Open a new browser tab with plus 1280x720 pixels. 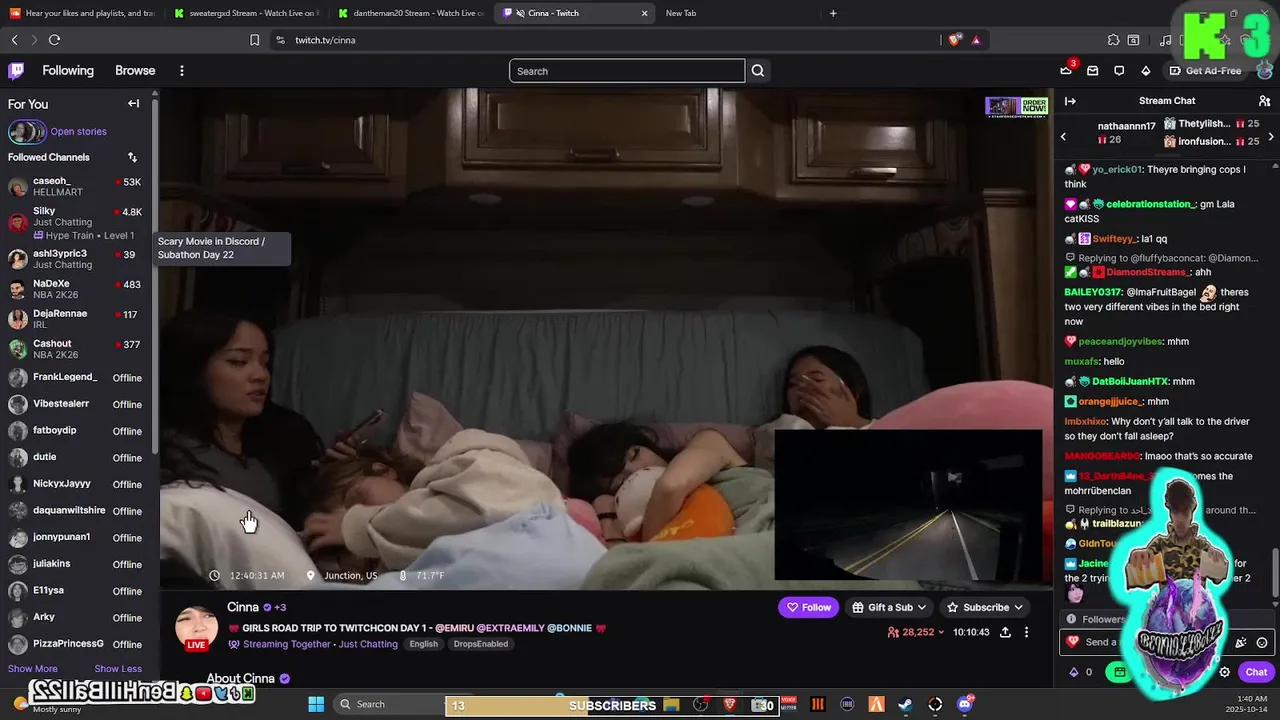click(833, 13)
